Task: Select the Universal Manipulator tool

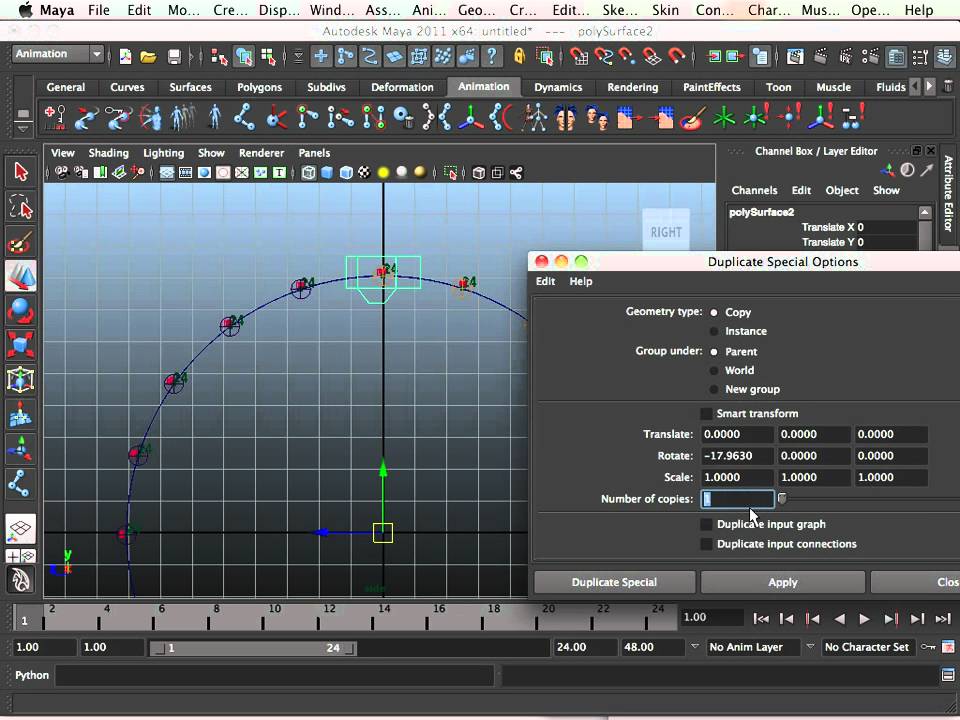Action: (21, 380)
